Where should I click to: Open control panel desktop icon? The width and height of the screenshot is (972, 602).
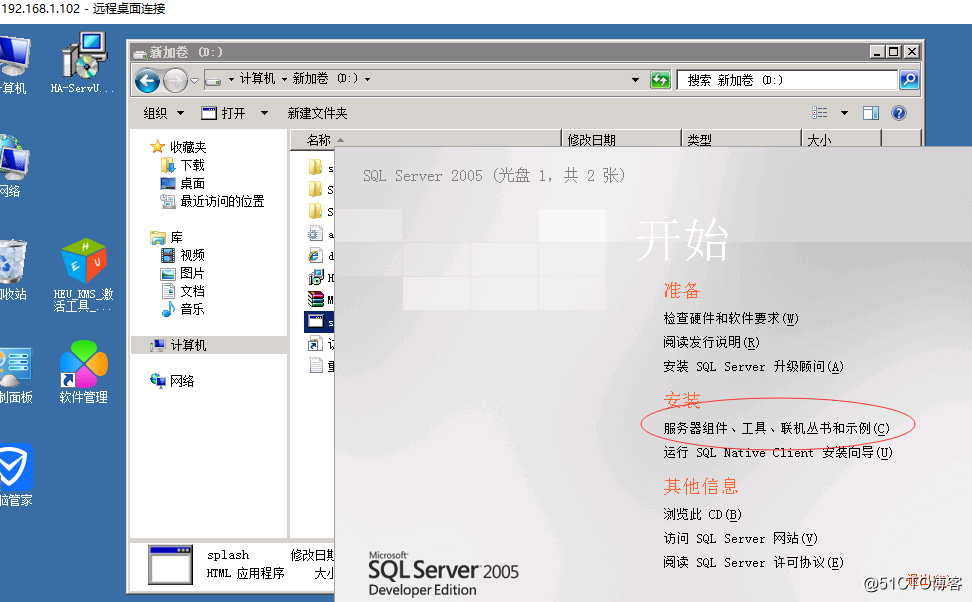click(15, 376)
